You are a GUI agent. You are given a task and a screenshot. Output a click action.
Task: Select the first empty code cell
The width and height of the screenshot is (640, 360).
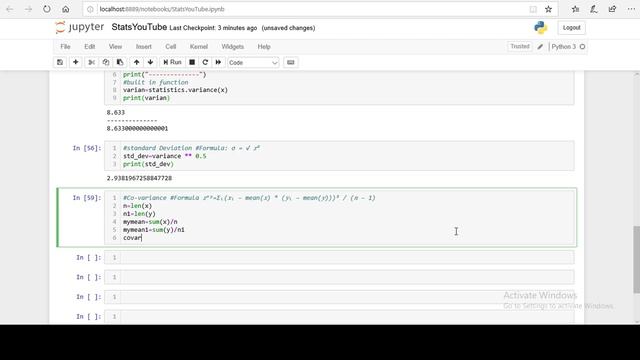click(340, 257)
